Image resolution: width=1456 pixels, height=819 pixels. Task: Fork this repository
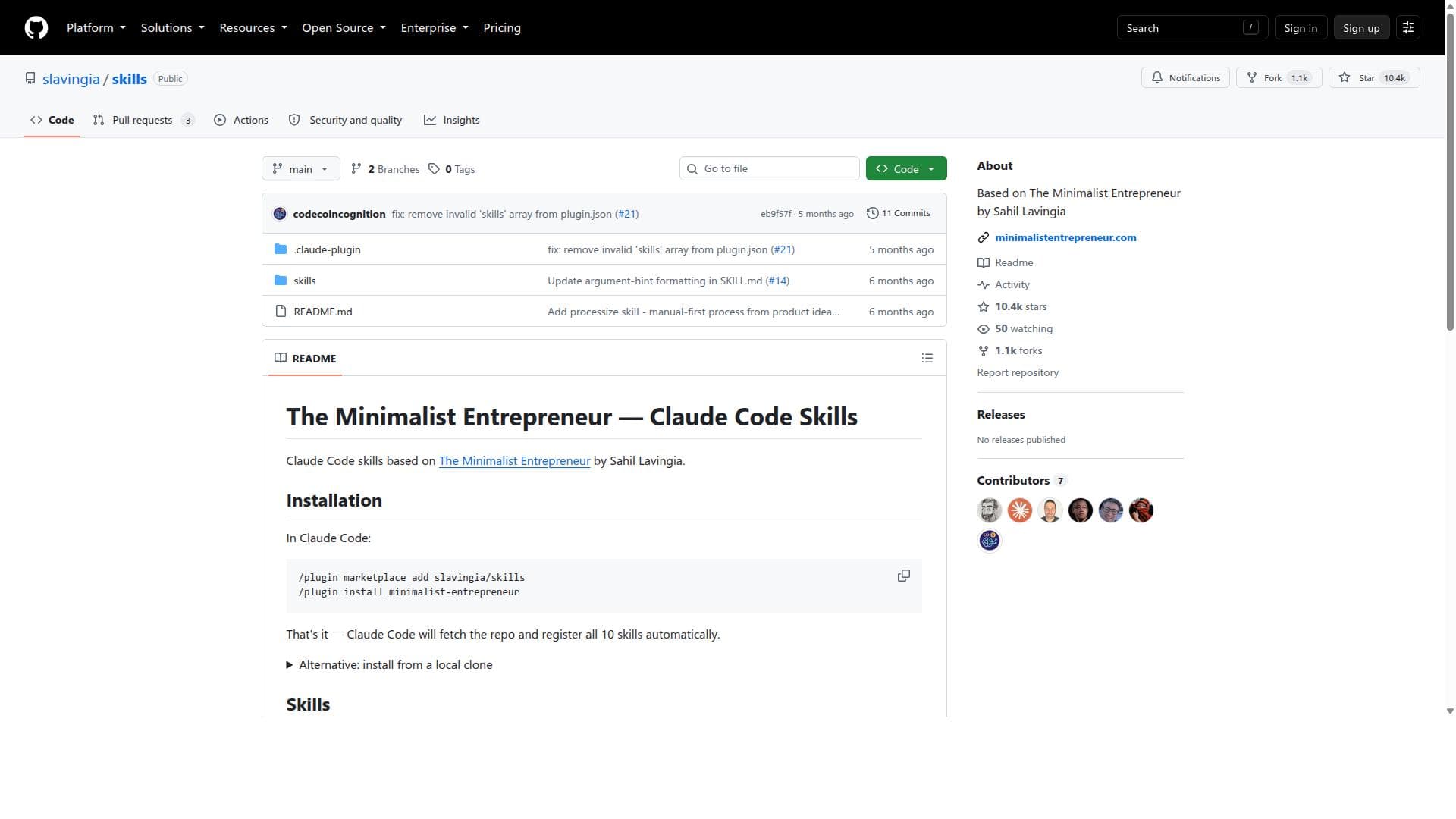pos(1279,78)
